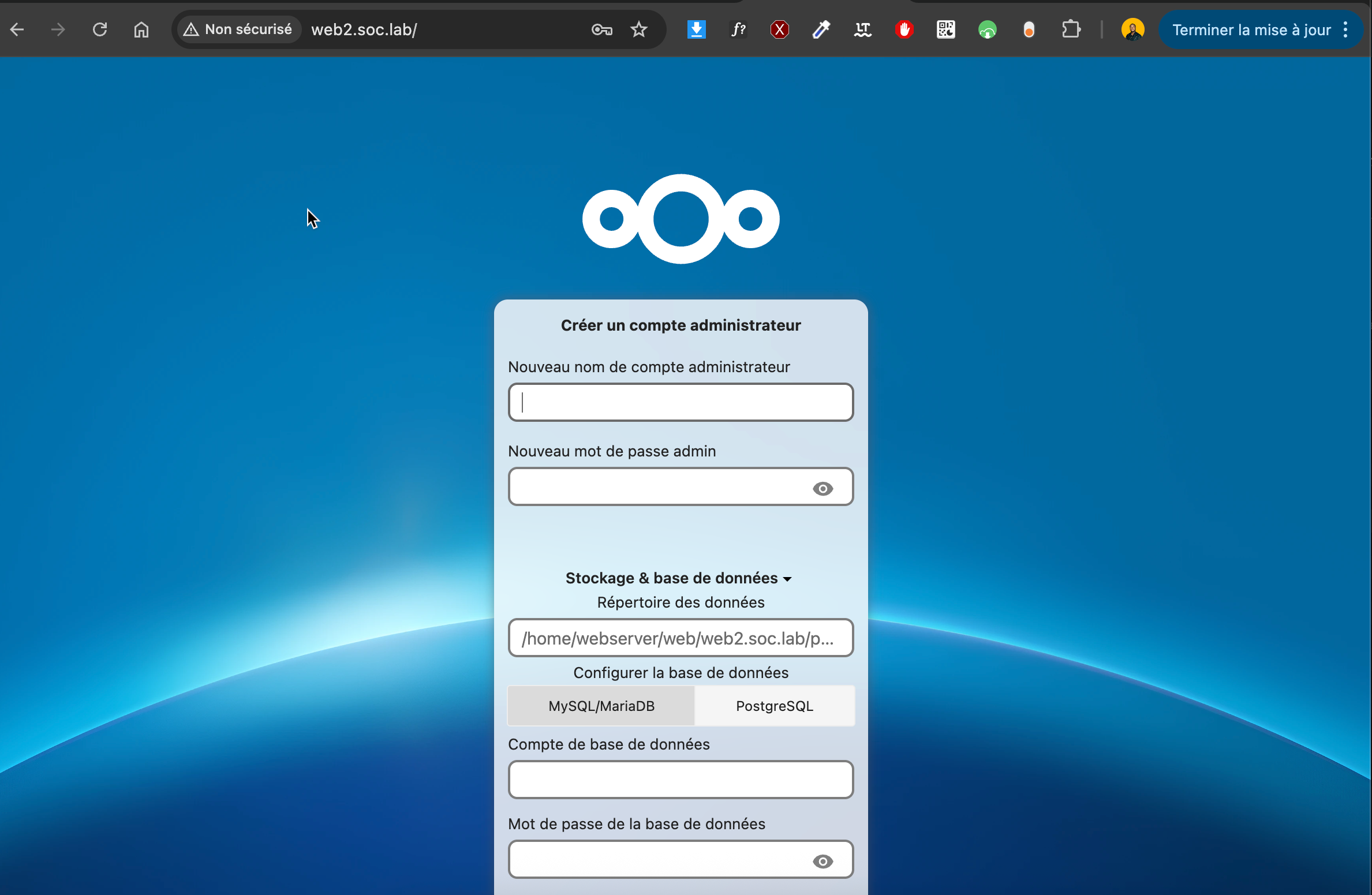
Task: Reveal the database password via the eye toggle
Action: coord(823,862)
